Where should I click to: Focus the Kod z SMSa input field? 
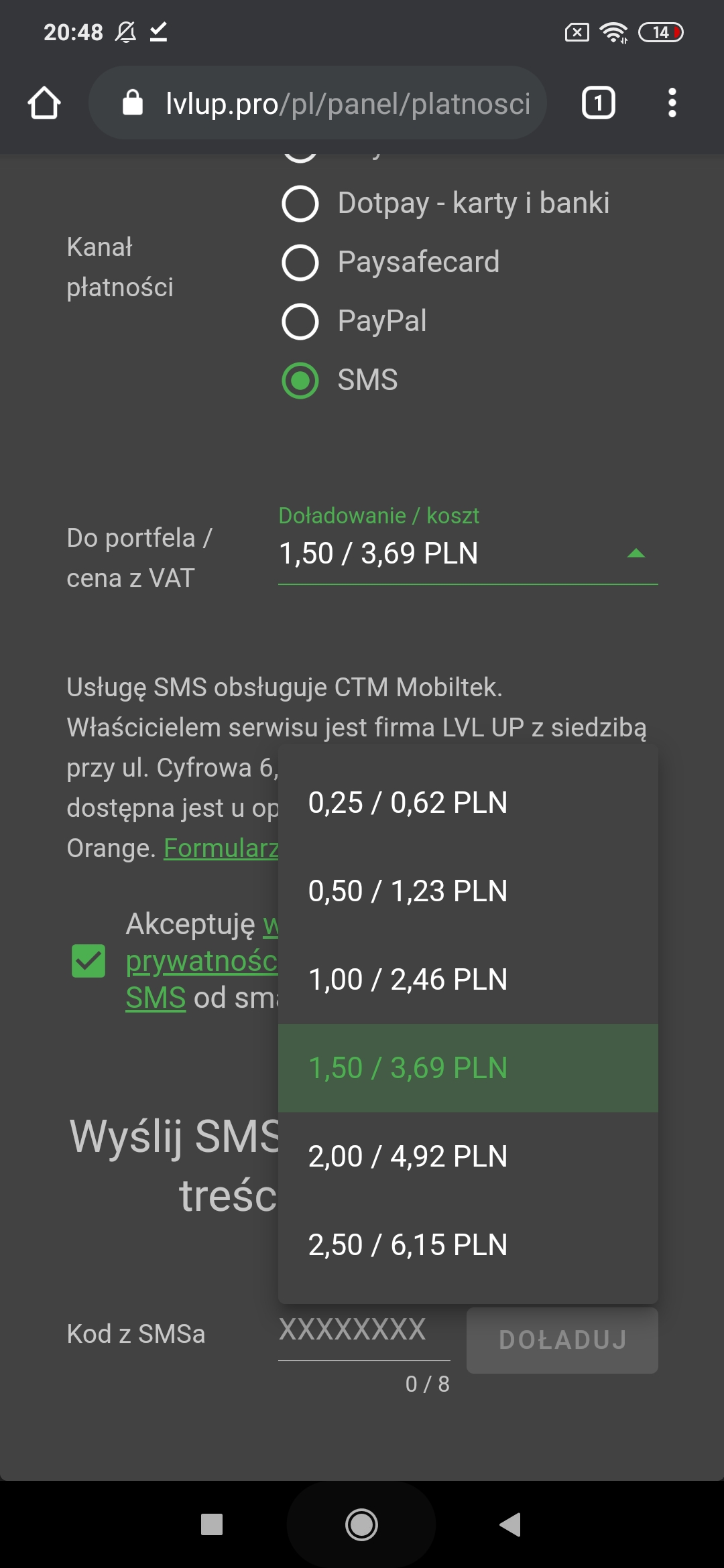(x=363, y=1331)
